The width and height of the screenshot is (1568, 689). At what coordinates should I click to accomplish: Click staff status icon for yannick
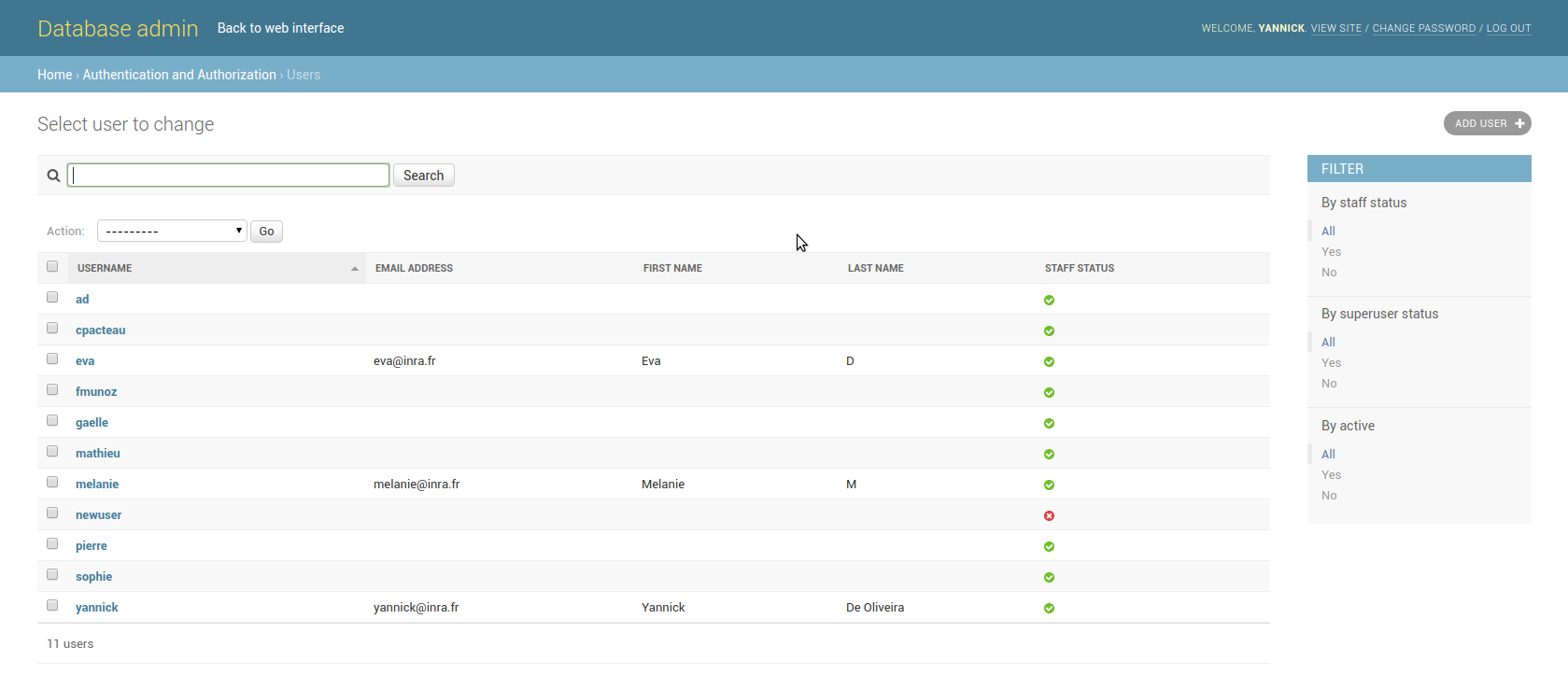tap(1049, 608)
